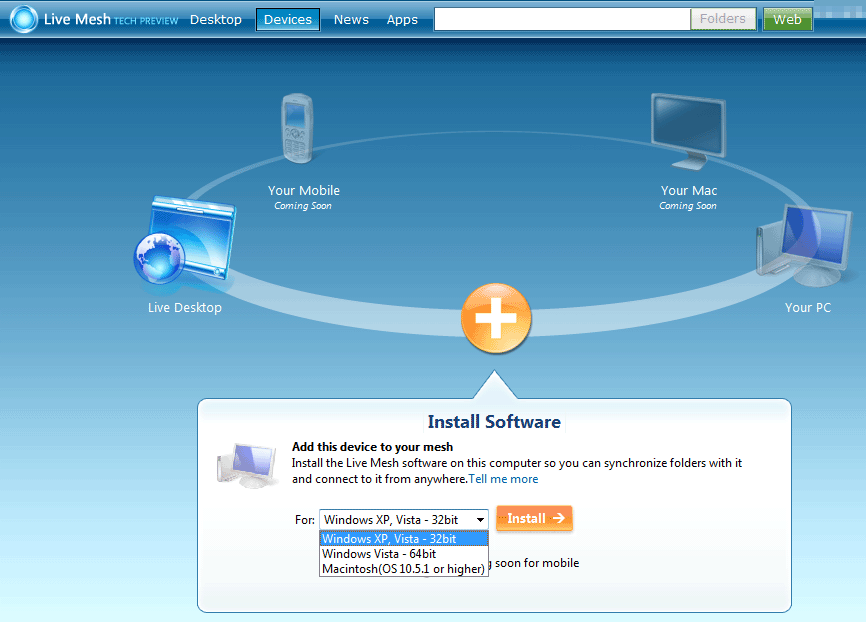Viewport: 866px width, 622px height.
Task: Click the Folders search button
Action: coord(723,19)
